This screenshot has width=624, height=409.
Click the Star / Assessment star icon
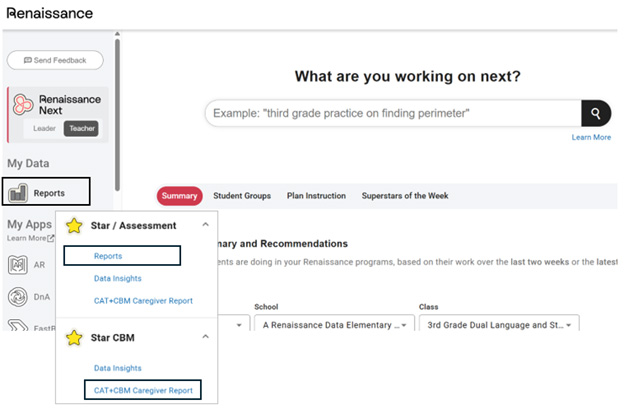pyautogui.click(x=74, y=226)
